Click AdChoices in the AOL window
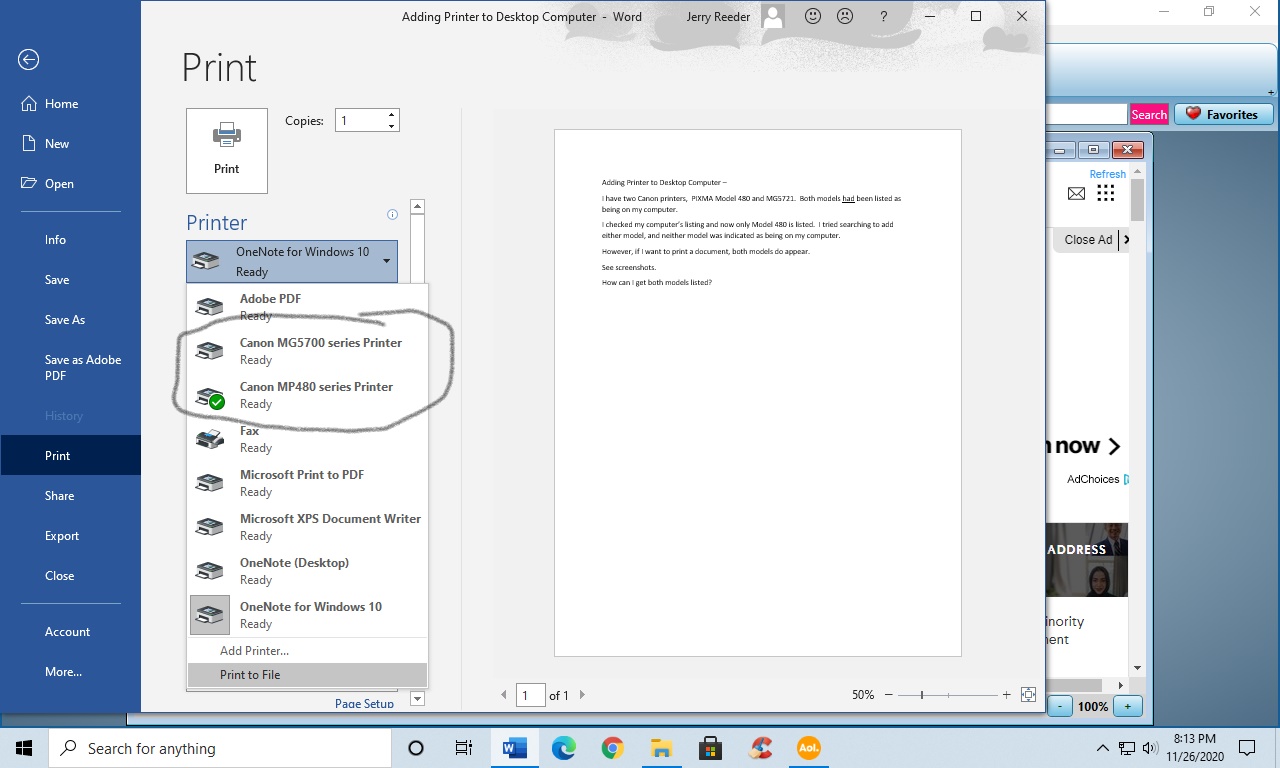 (x=1093, y=479)
